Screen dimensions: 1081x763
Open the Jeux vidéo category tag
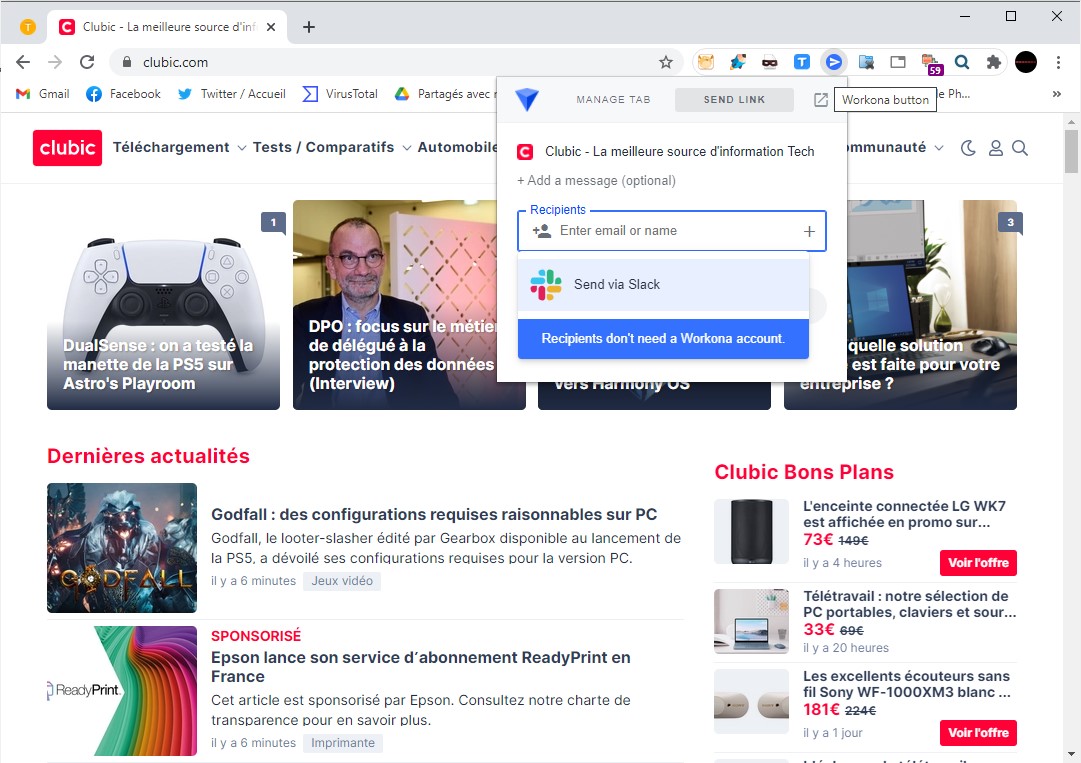tap(342, 581)
